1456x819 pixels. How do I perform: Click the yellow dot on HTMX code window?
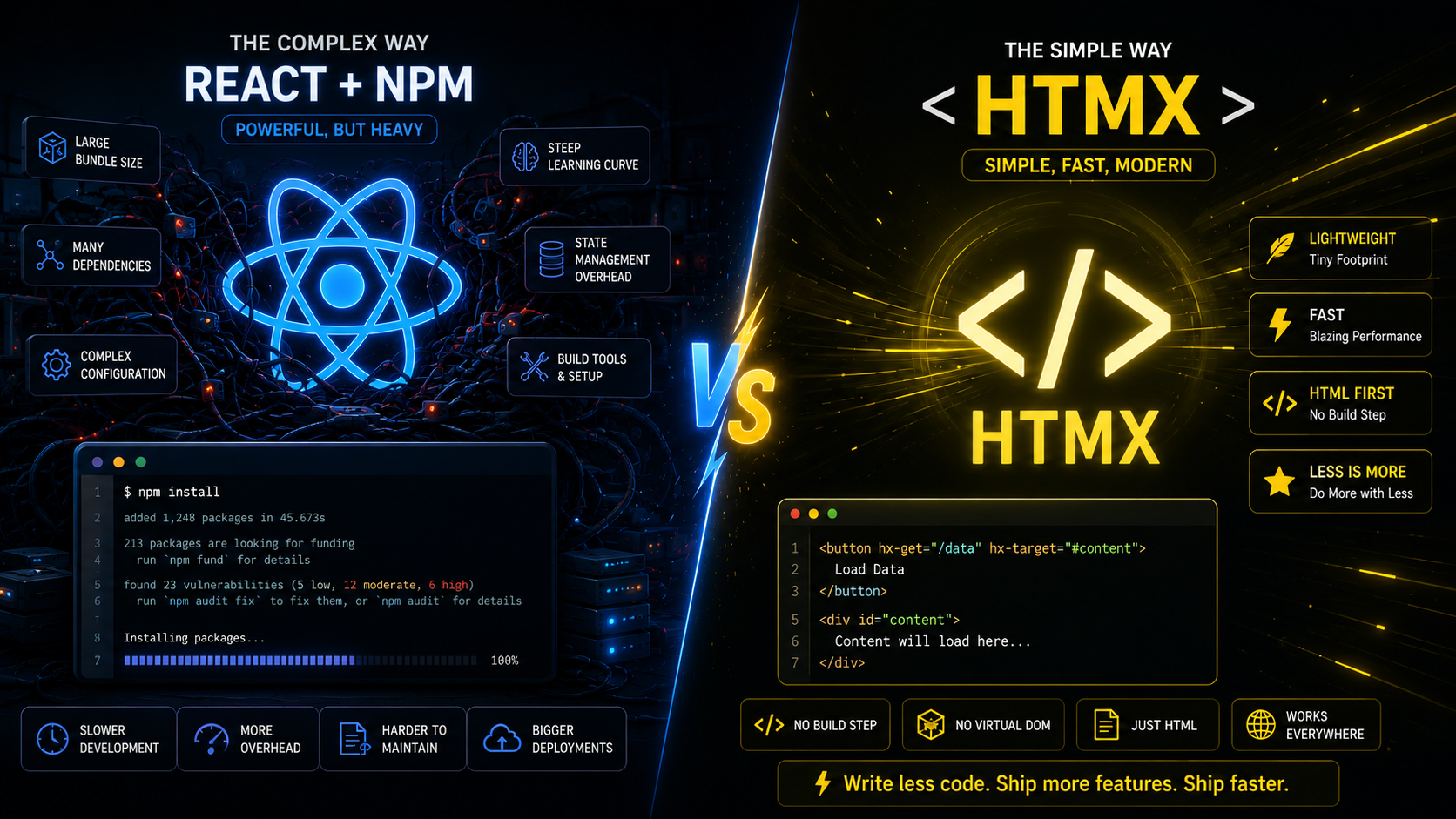[x=813, y=514]
